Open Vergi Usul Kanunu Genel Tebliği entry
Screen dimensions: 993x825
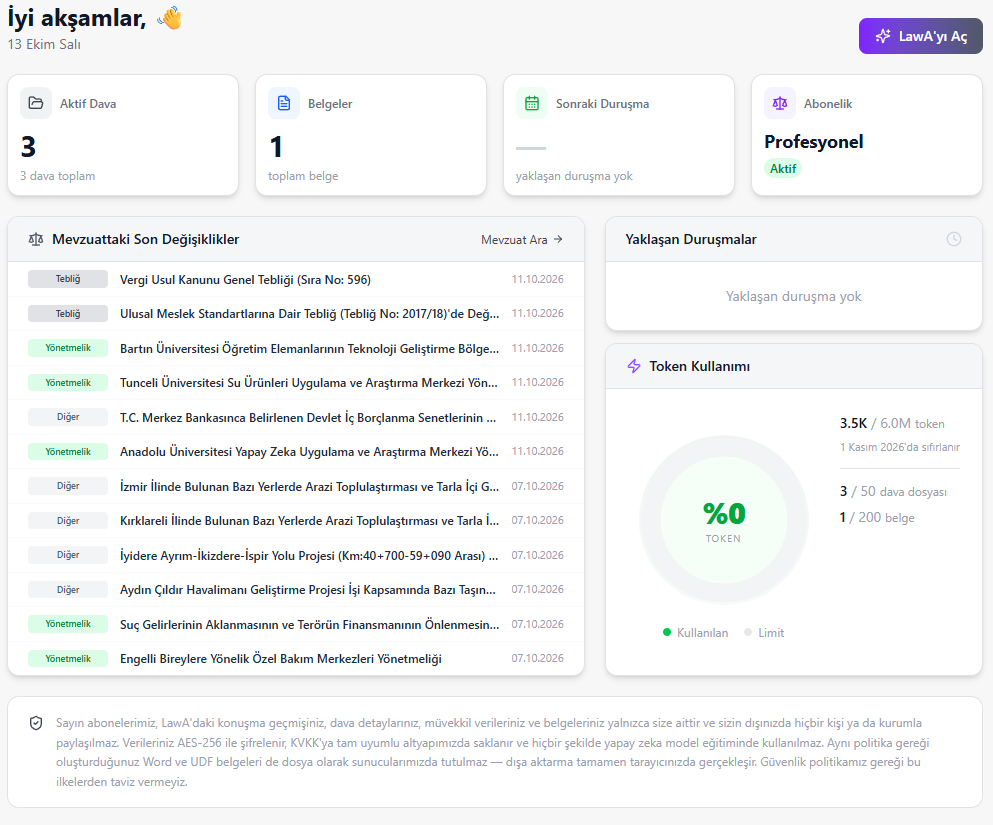[x=296, y=279]
